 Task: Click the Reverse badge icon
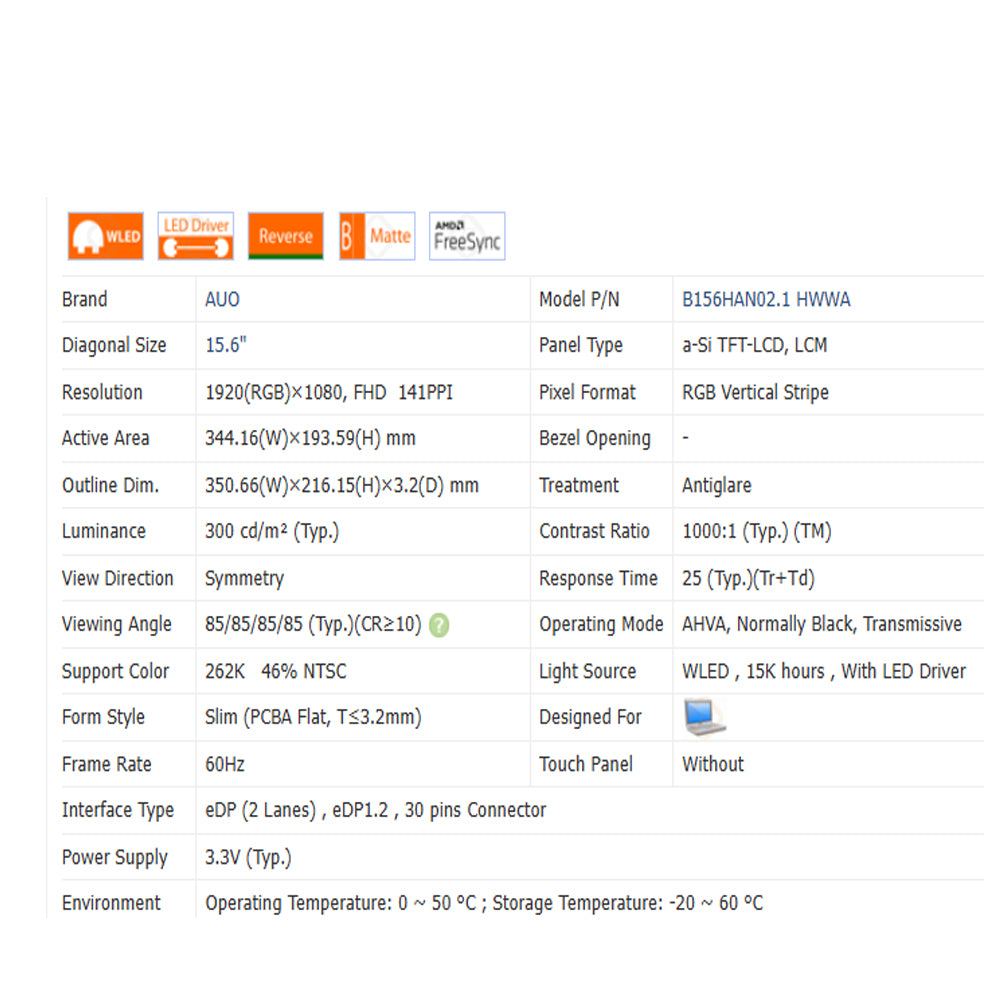click(x=286, y=236)
